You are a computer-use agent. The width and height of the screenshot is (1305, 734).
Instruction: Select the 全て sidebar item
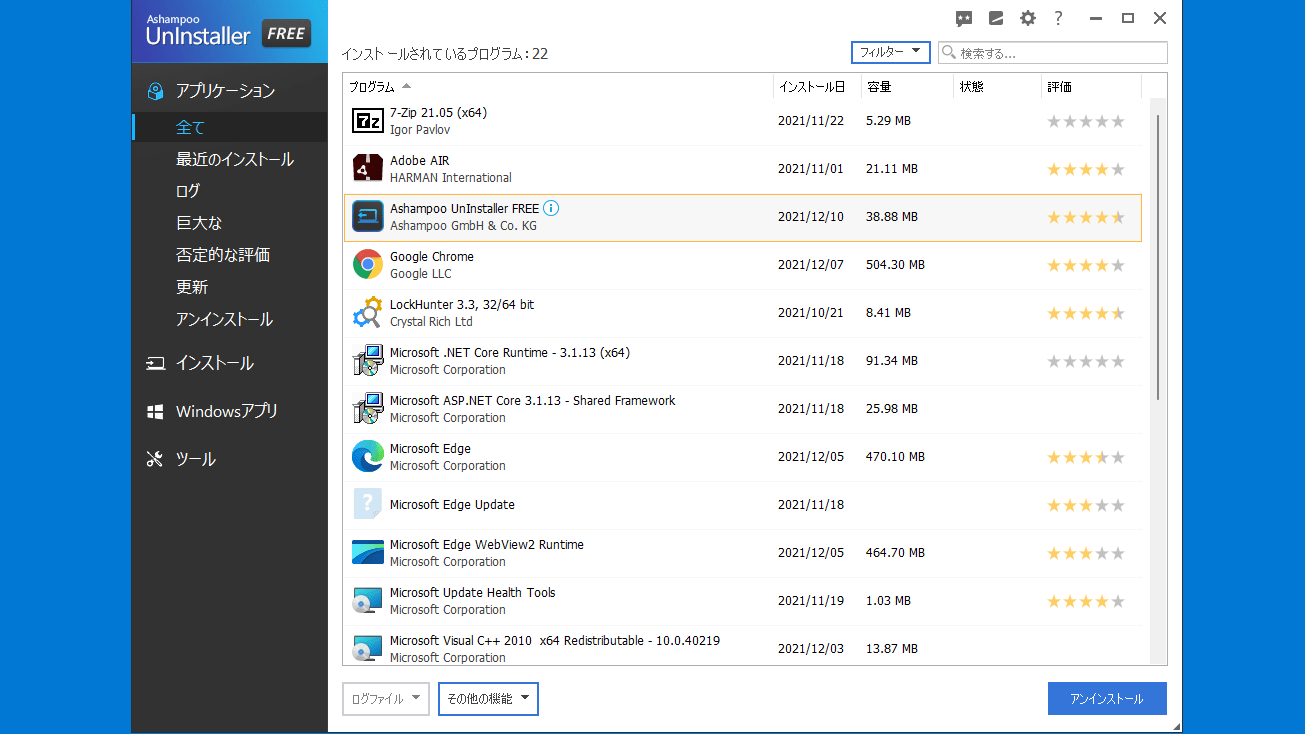click(x=230, y=127)
